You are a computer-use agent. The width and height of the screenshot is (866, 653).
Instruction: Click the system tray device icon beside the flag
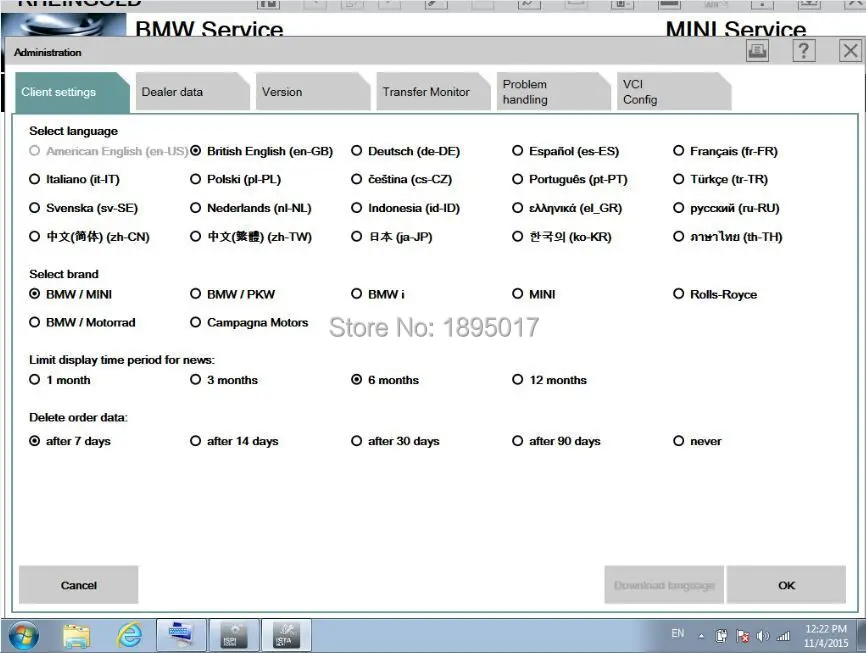721,636
